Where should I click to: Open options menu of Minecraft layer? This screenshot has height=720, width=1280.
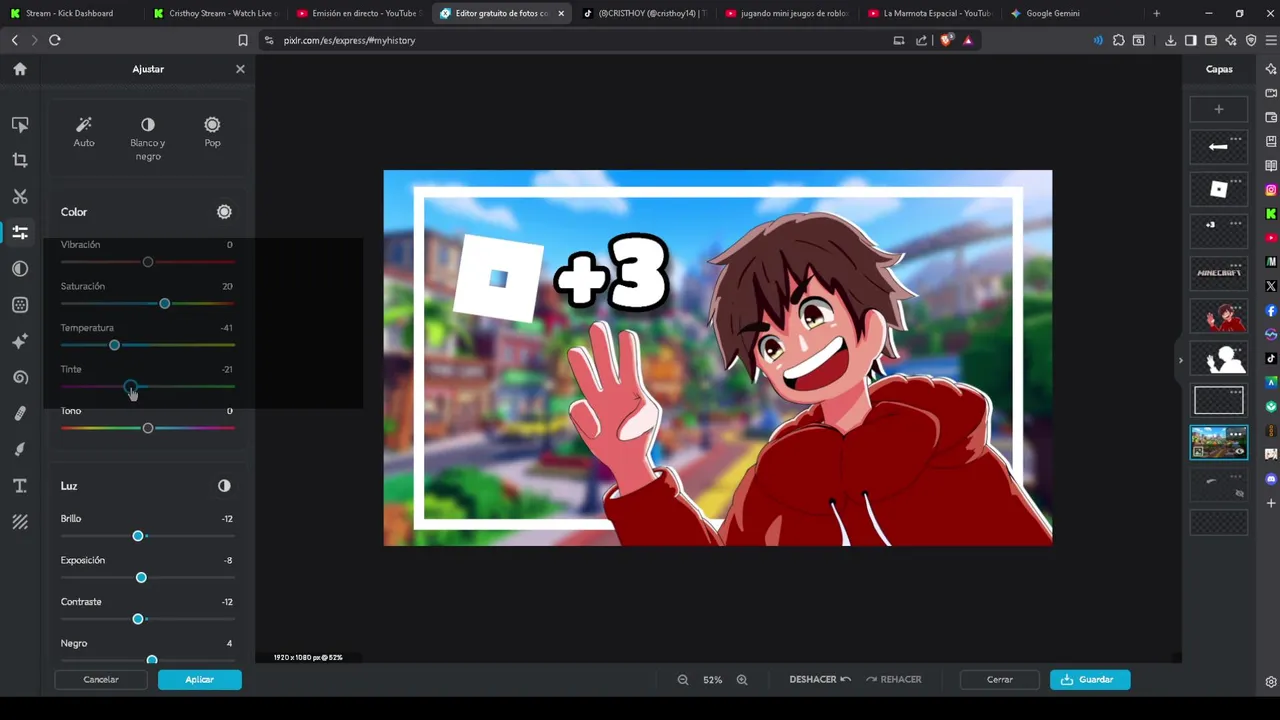(1236, 265)
